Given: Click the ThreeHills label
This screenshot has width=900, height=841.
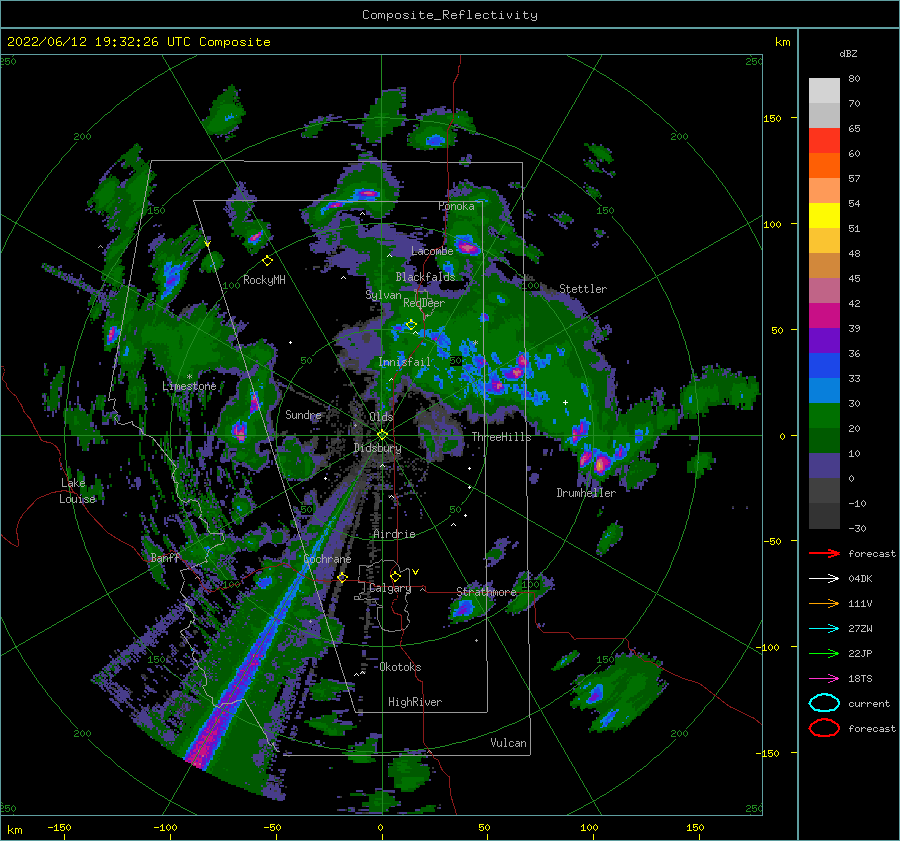Looking at the screenshot, I should pos(501,437).
